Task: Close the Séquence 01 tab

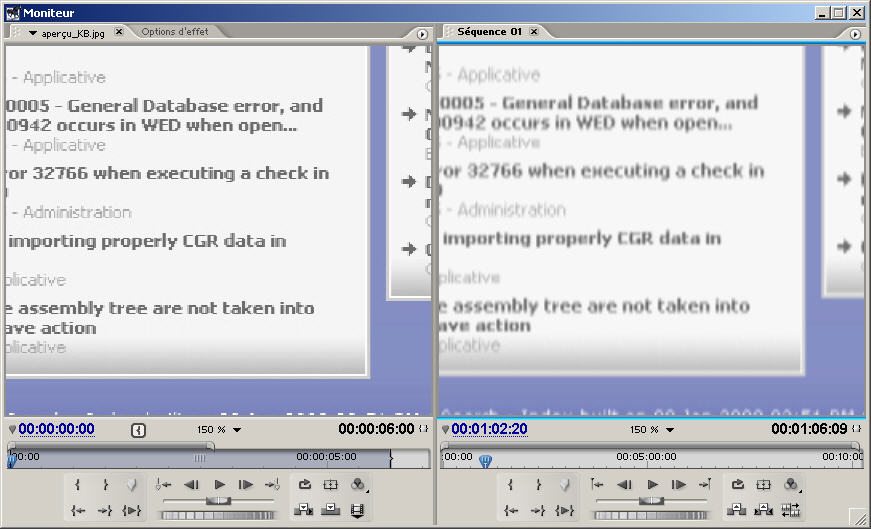Action: click(x=534, y=32)
